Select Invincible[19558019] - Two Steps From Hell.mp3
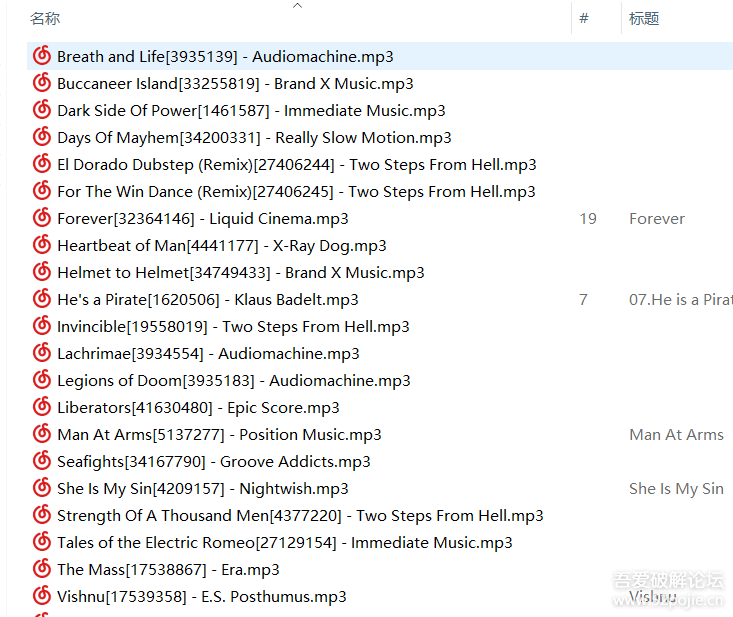The width and height of the screenshot is (733, 617). [233, 327]
